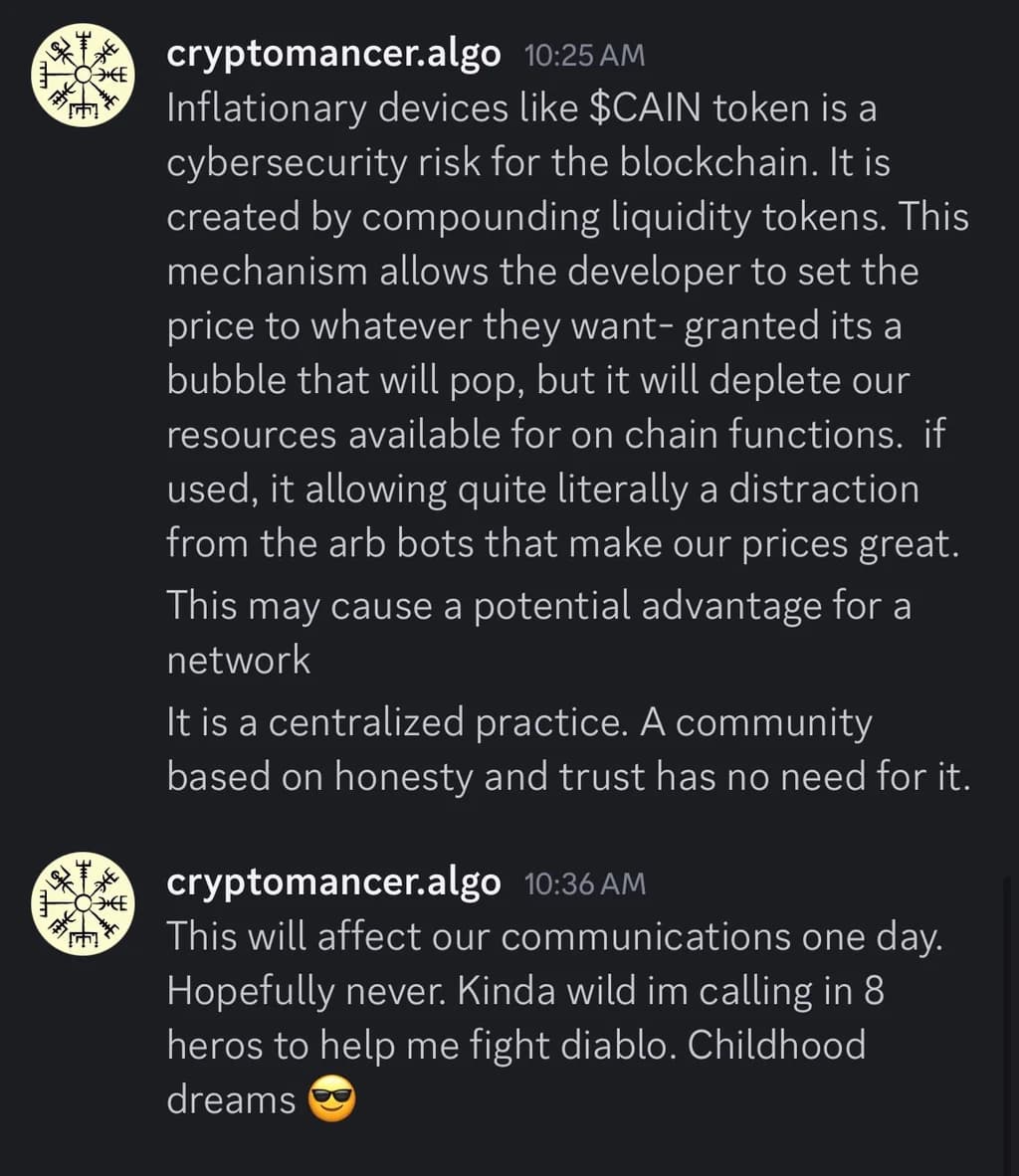Click the 10:36 AM timestamp
1019x1176 pixels.
coord(584,883)
